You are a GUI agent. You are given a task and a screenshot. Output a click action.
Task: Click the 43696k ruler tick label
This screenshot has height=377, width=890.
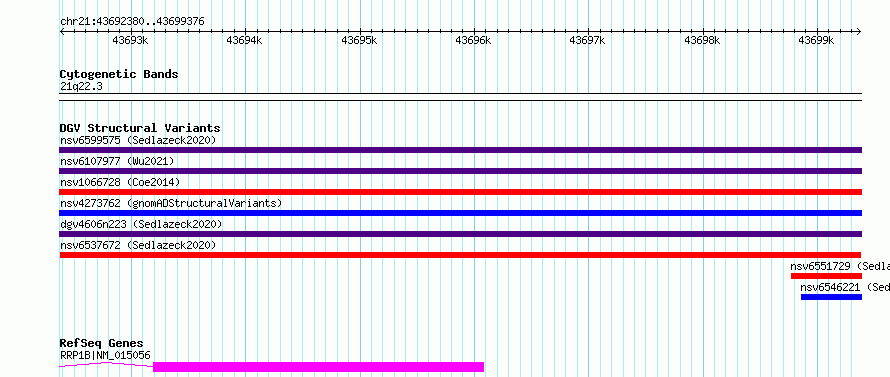(x=474, y=40)
